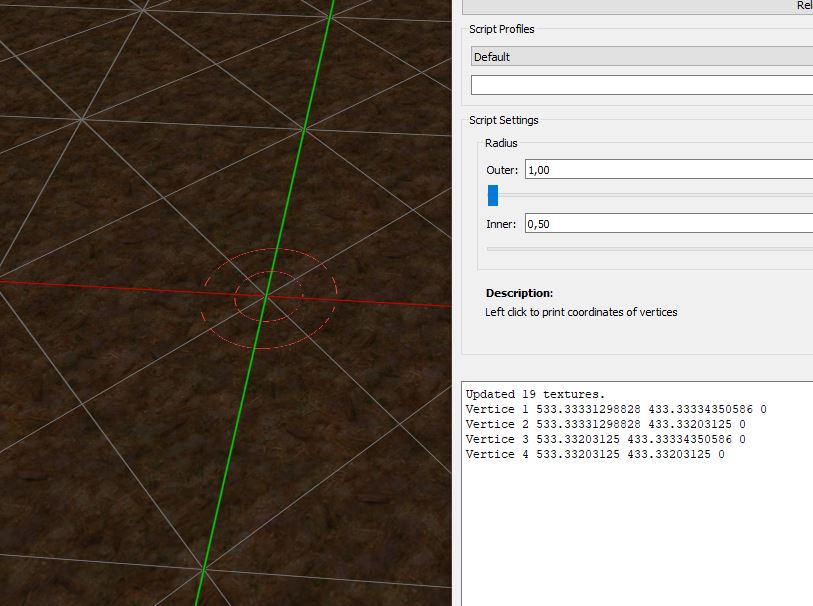
Task: Select the 'Vertice 2' coordinates line
Action: click(x=605, y=424)
